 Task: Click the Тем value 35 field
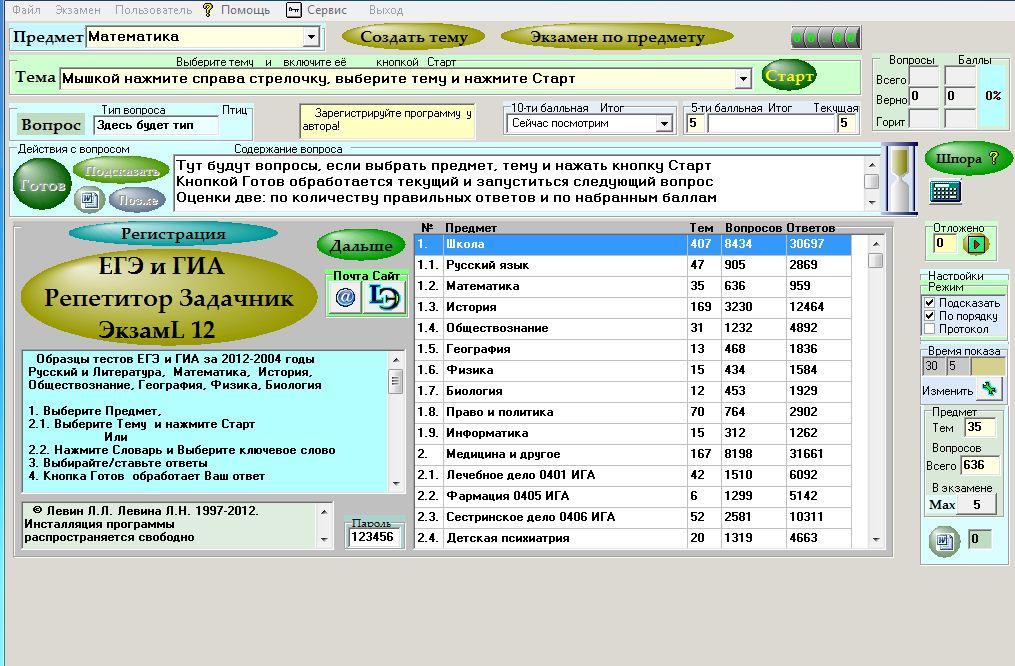coord(979,427)
